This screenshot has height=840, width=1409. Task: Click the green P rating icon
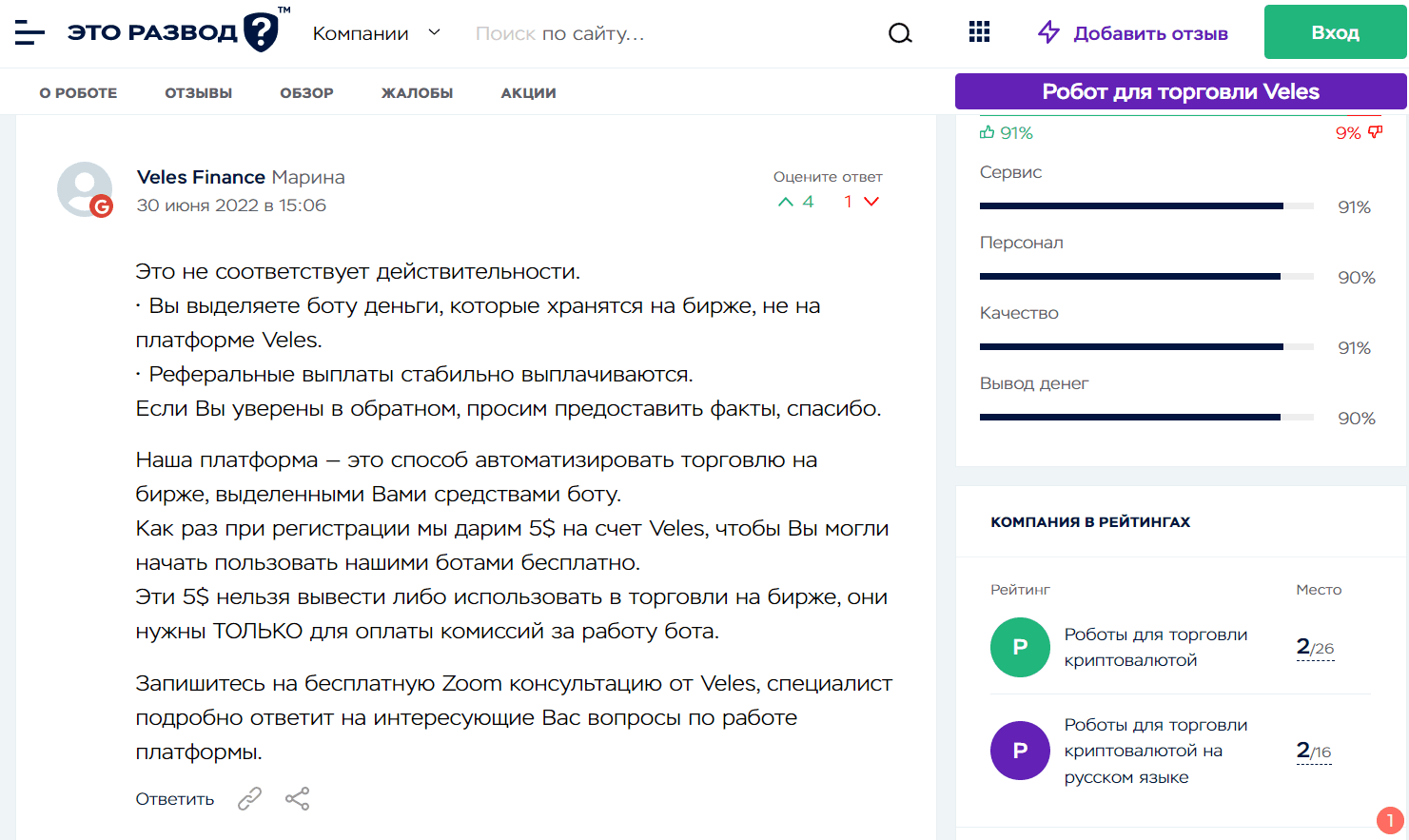click(1020, 648)
